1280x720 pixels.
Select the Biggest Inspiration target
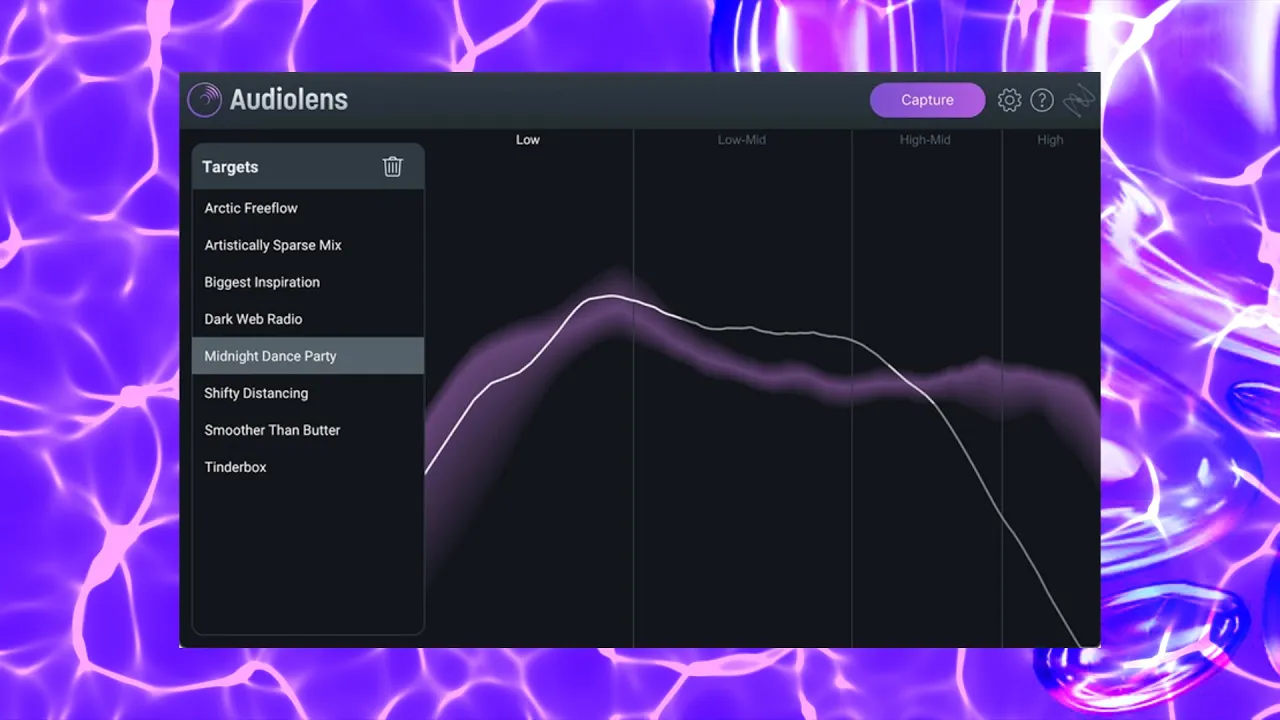pyautogui.click(x=308, y=282)
